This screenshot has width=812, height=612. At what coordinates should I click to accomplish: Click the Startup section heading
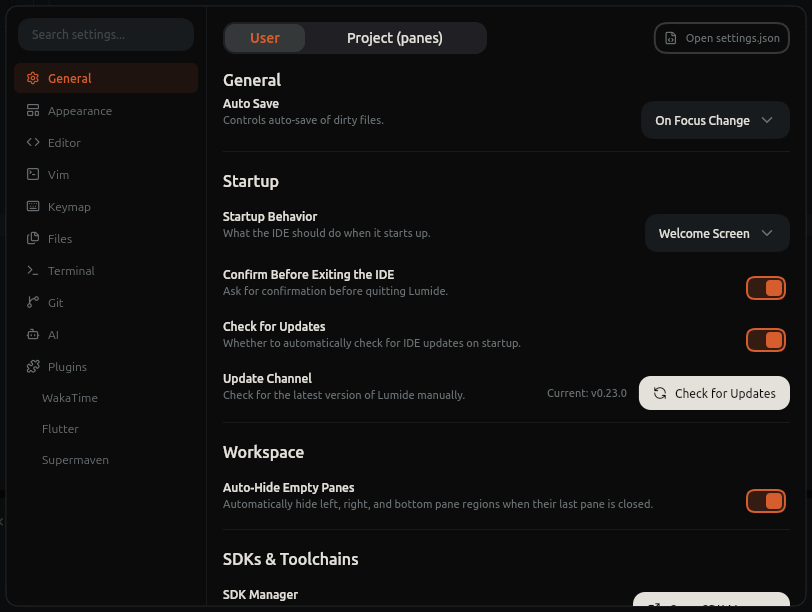[x=251, y=181]
